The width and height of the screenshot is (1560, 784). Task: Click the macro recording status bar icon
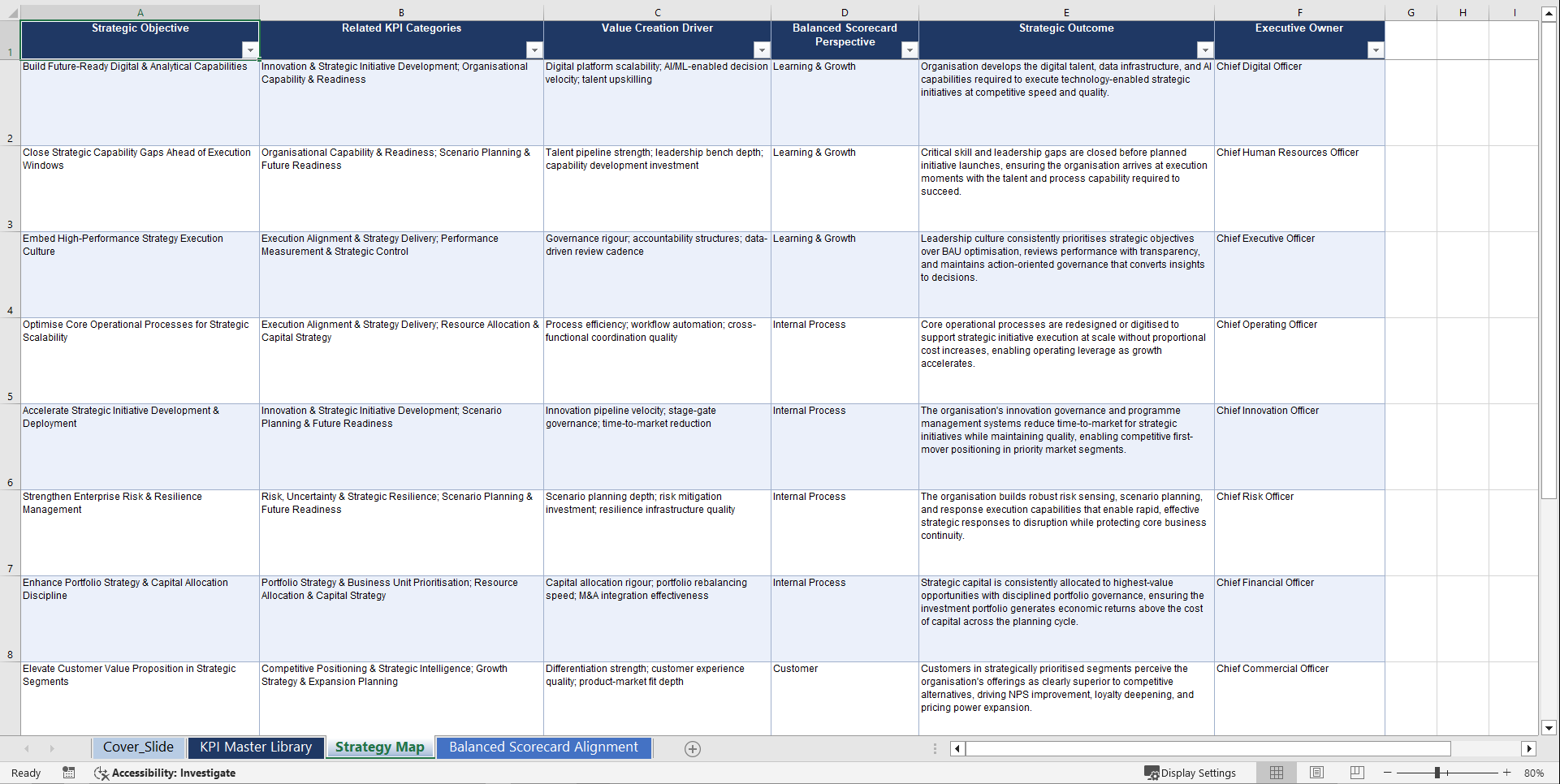click(x=69, y=773)
